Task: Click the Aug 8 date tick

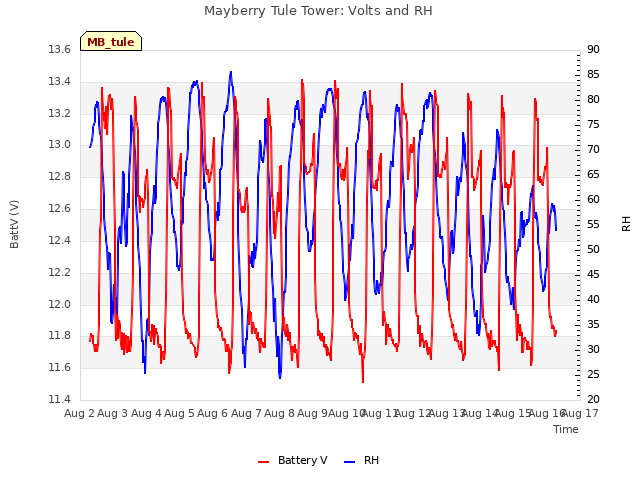Action: [x=279, y=413]
